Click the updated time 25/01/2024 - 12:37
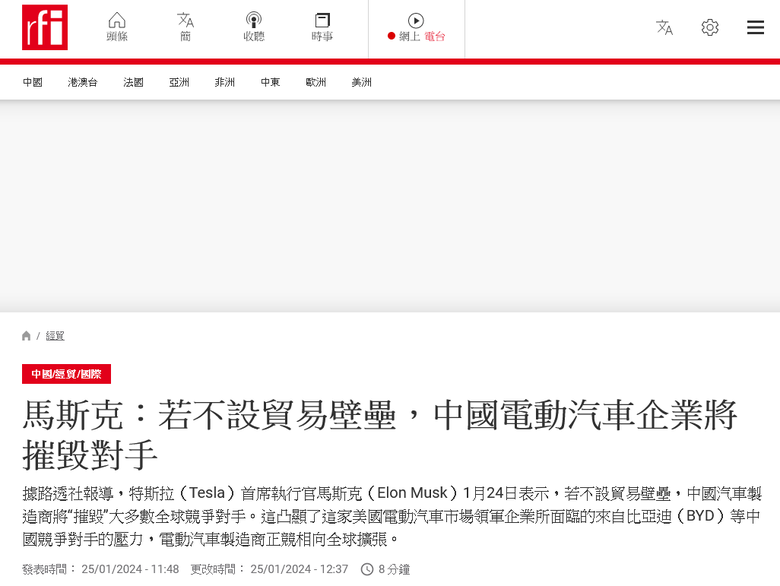This screenshot has width=780, height=586. [x=299, y=569]
